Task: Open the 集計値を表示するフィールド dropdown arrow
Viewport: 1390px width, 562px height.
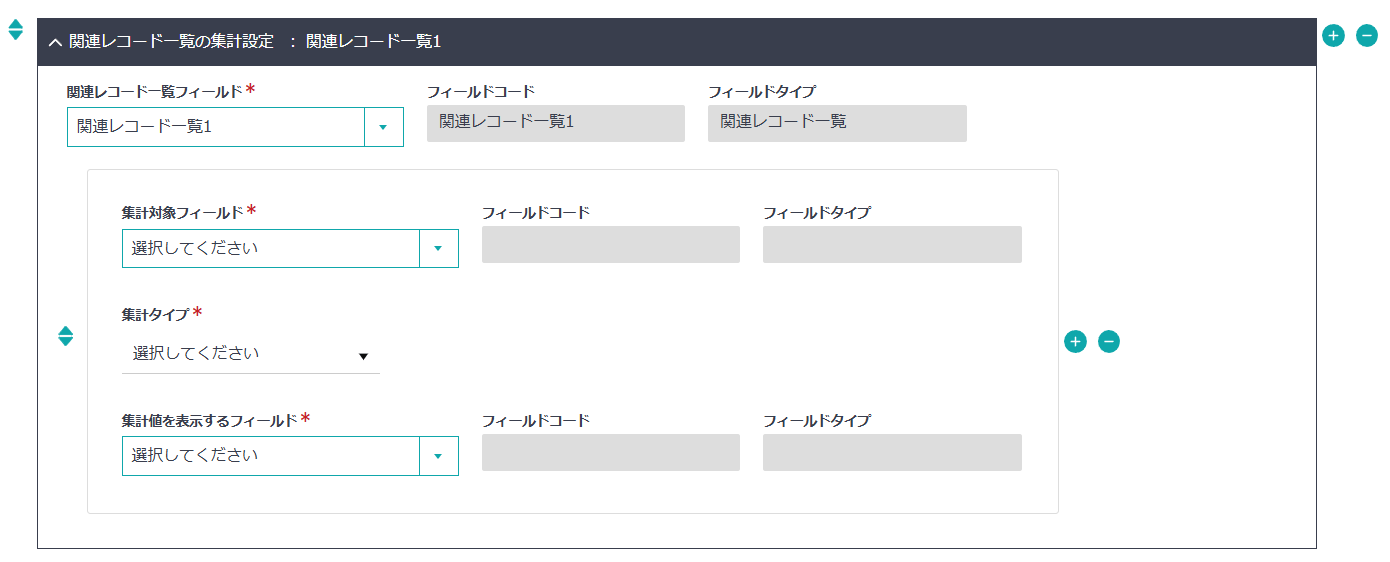Action: coord(438,456)
